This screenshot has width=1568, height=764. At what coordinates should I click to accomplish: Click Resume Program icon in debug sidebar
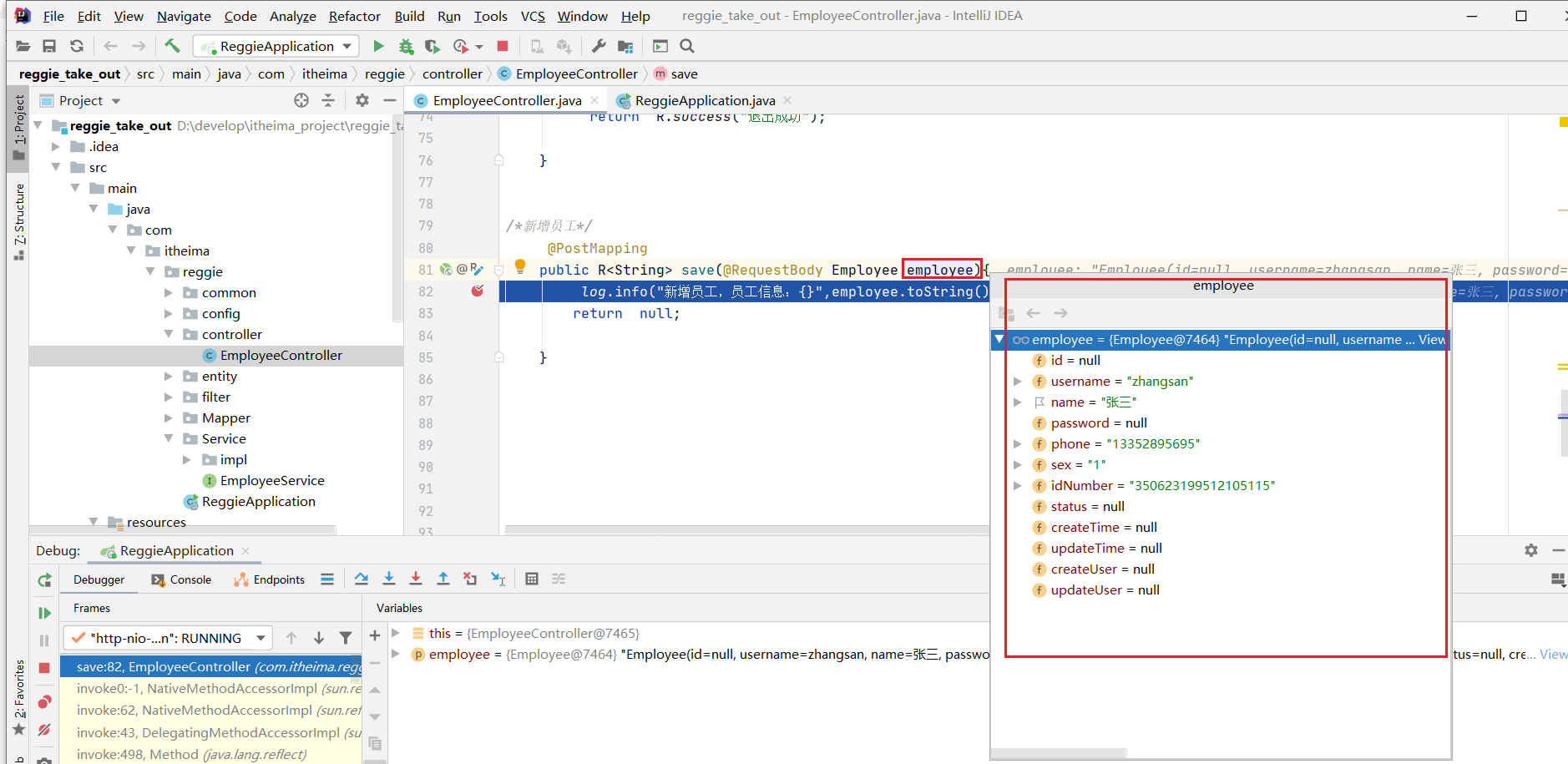pos(44,613)
